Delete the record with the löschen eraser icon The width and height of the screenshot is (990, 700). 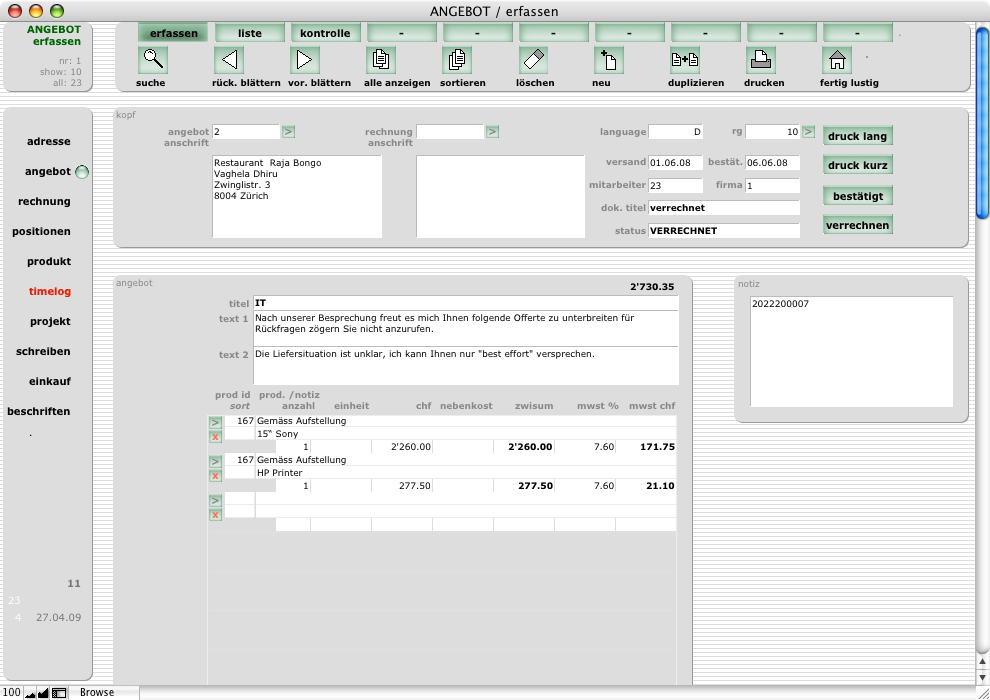tap(533, 60)
